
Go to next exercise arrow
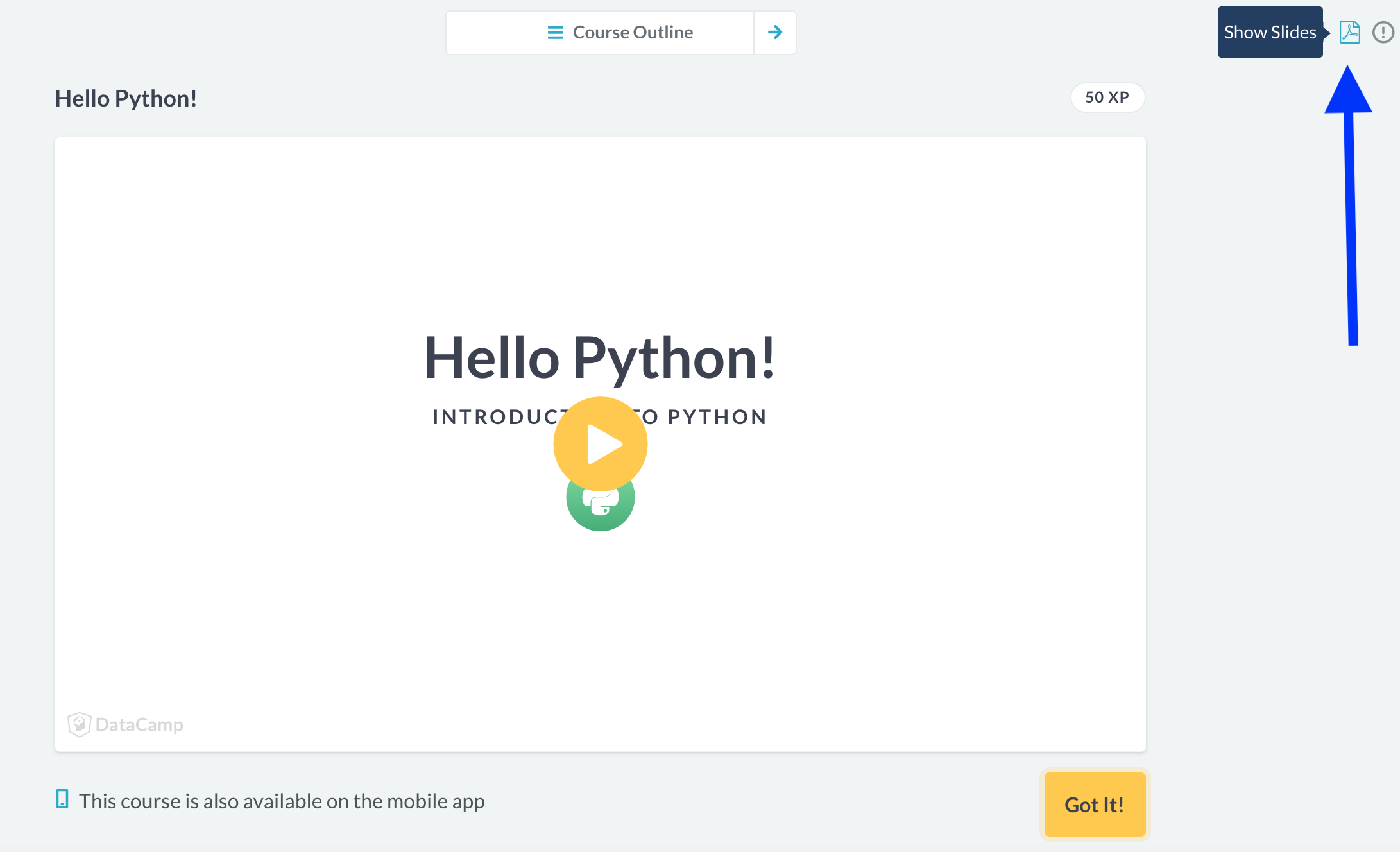pos(775,32)
